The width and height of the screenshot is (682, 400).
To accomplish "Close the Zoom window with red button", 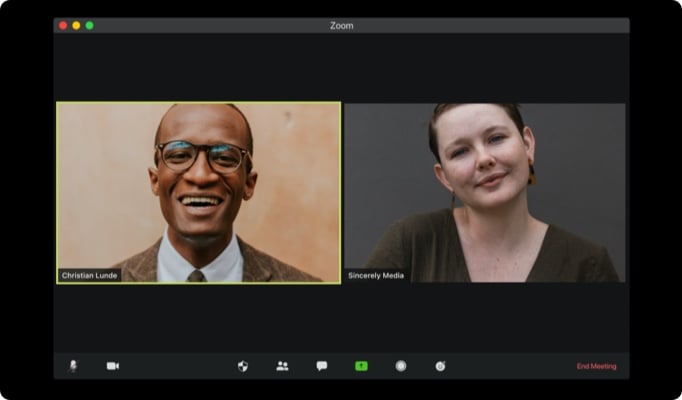I will (63, 26).
